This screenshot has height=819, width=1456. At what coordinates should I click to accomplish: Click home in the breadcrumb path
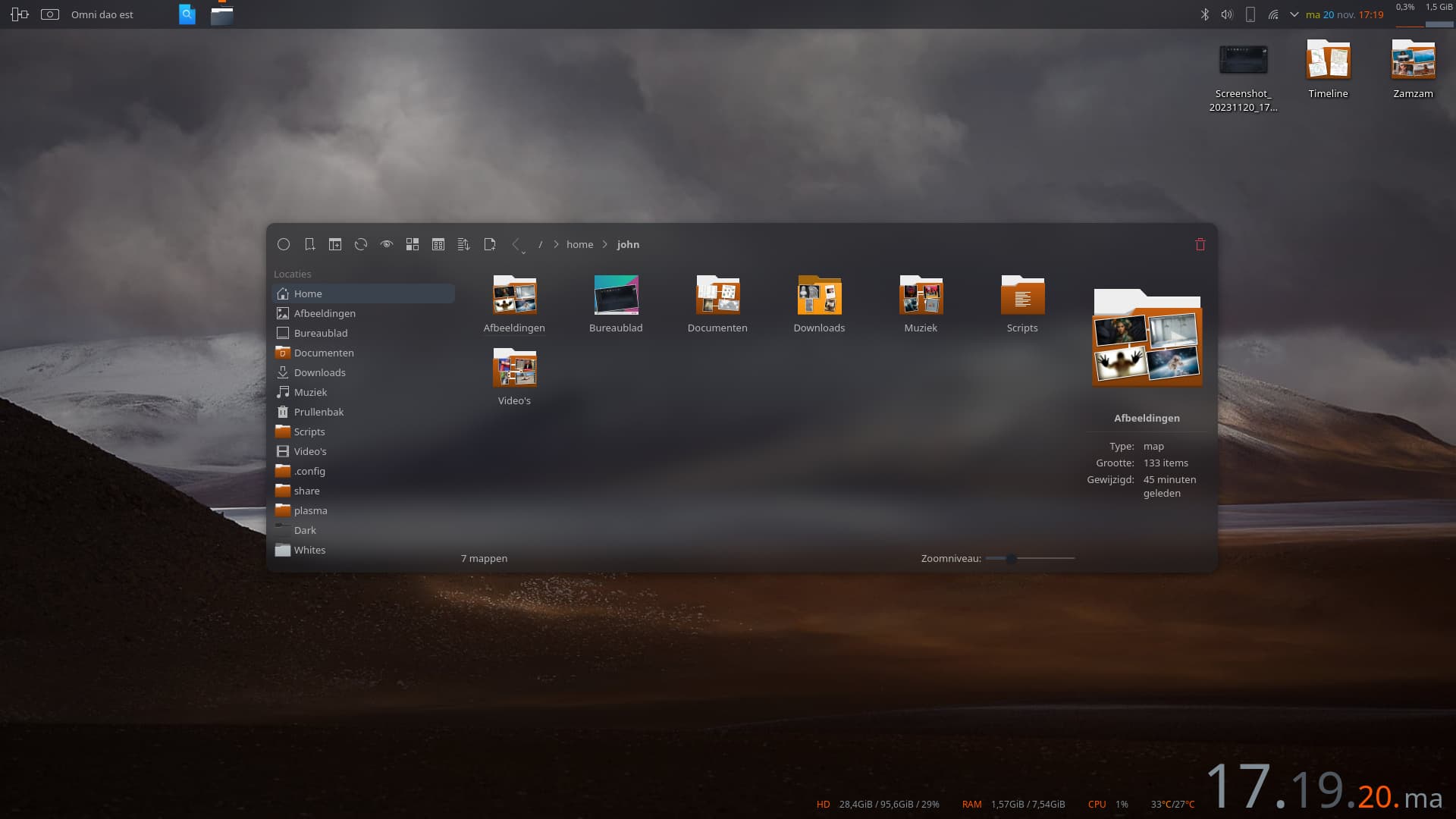[x=580, y=244]
